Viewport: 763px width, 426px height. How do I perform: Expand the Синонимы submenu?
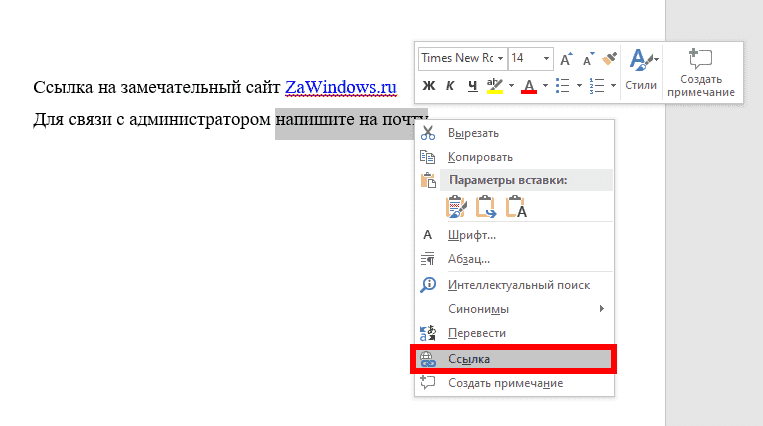coord(515,309)
